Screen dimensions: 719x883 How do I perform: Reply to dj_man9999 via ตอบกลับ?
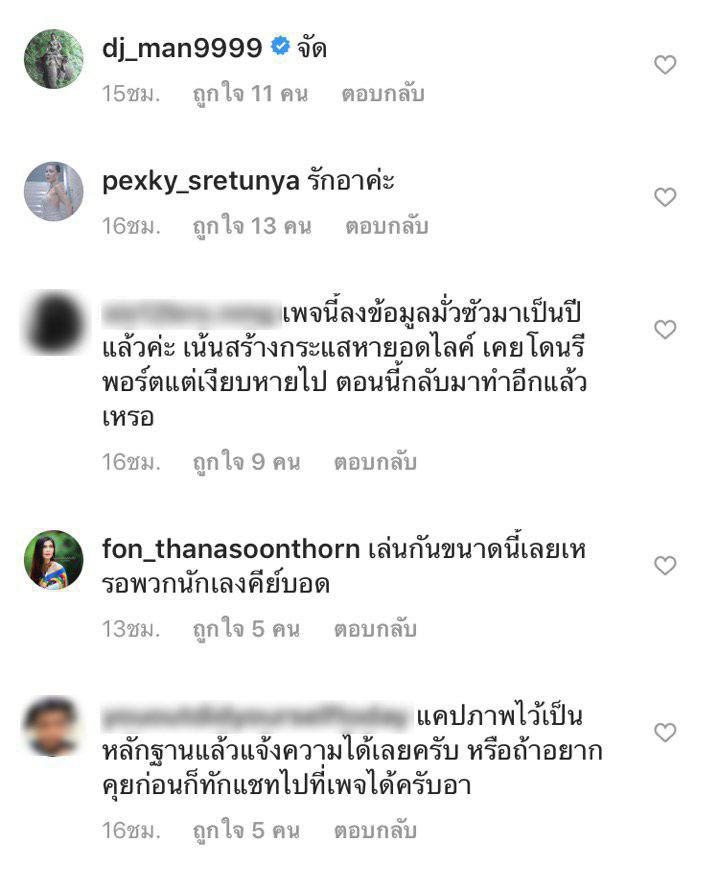pyautogui.click(x=382, y=94)
